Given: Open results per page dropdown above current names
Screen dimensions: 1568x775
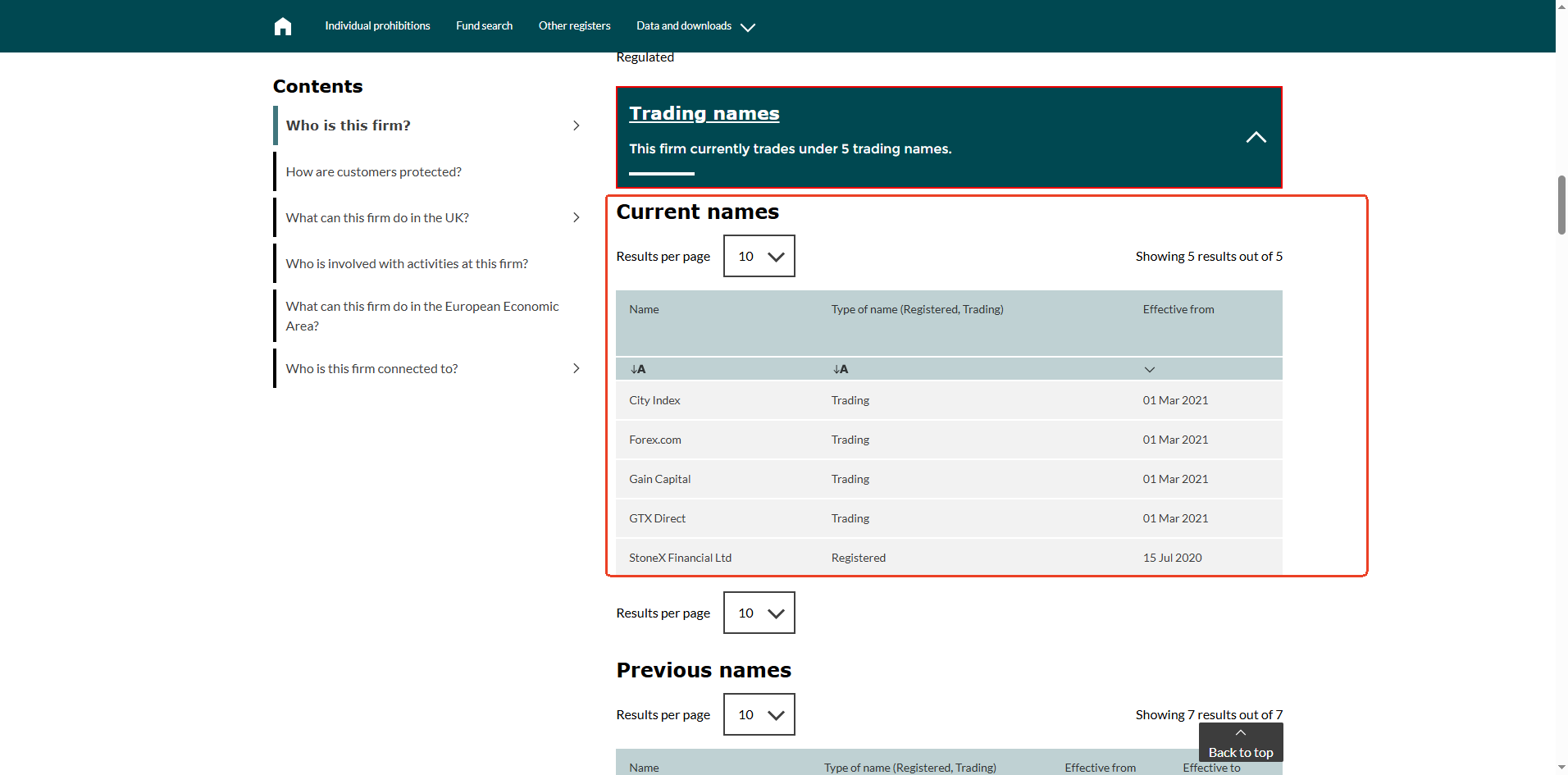Looking at the screenshot, I should pos(759,256).
